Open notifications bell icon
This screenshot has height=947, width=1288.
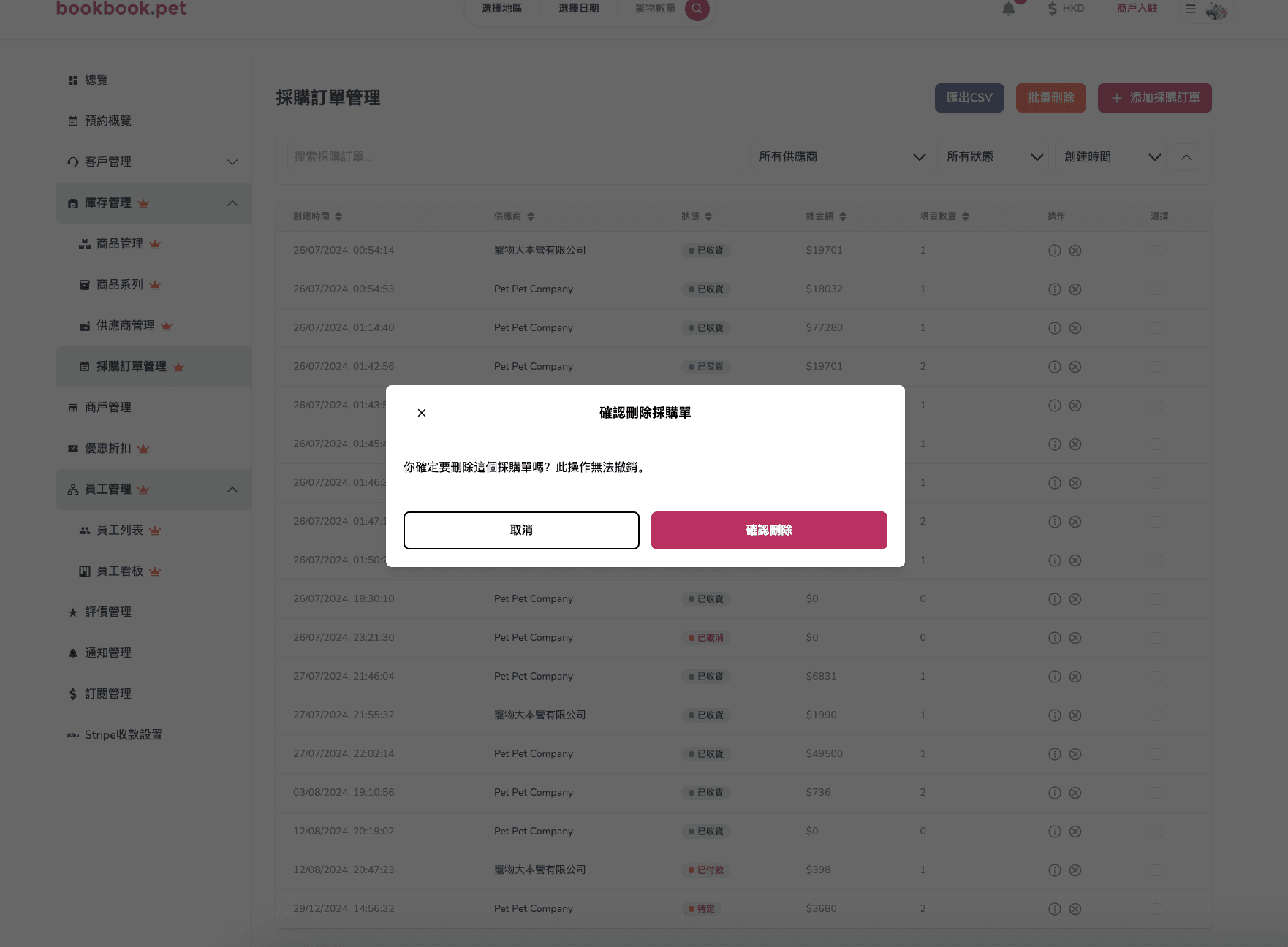coord(1009,9)
